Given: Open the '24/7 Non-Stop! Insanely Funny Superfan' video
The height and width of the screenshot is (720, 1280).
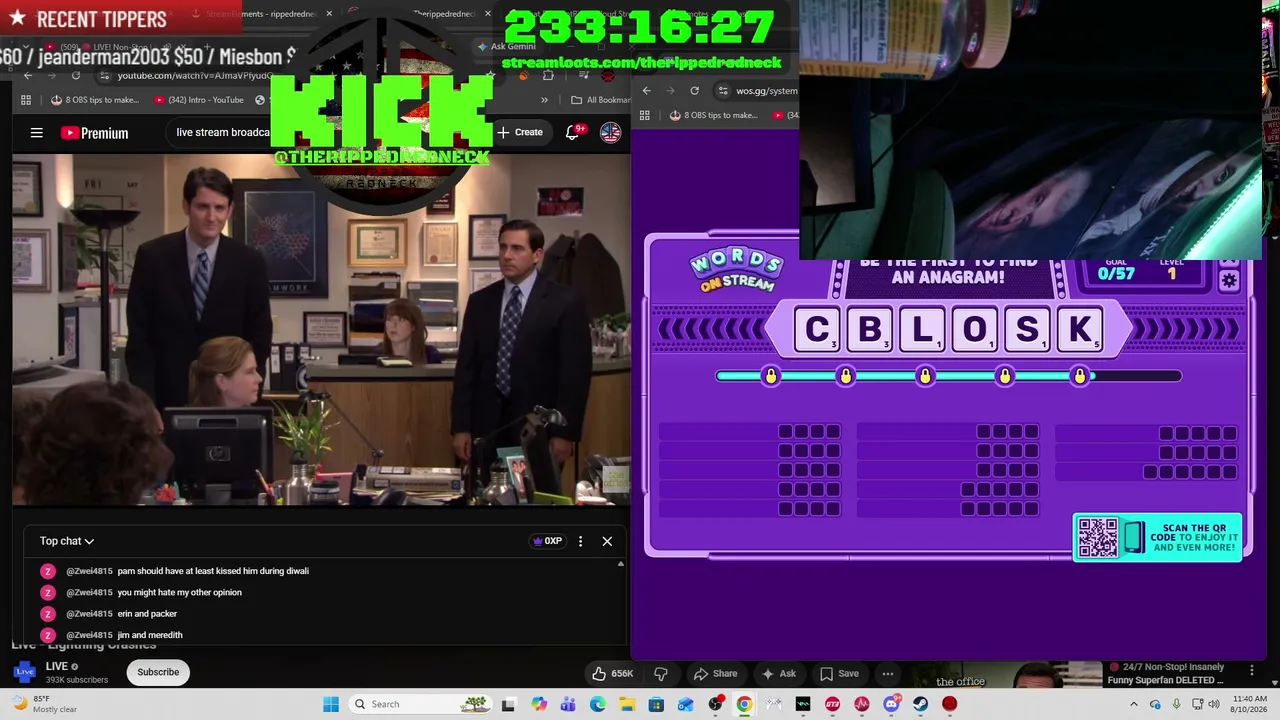Looking at the screenshot, I should [x=1172, y=674].
